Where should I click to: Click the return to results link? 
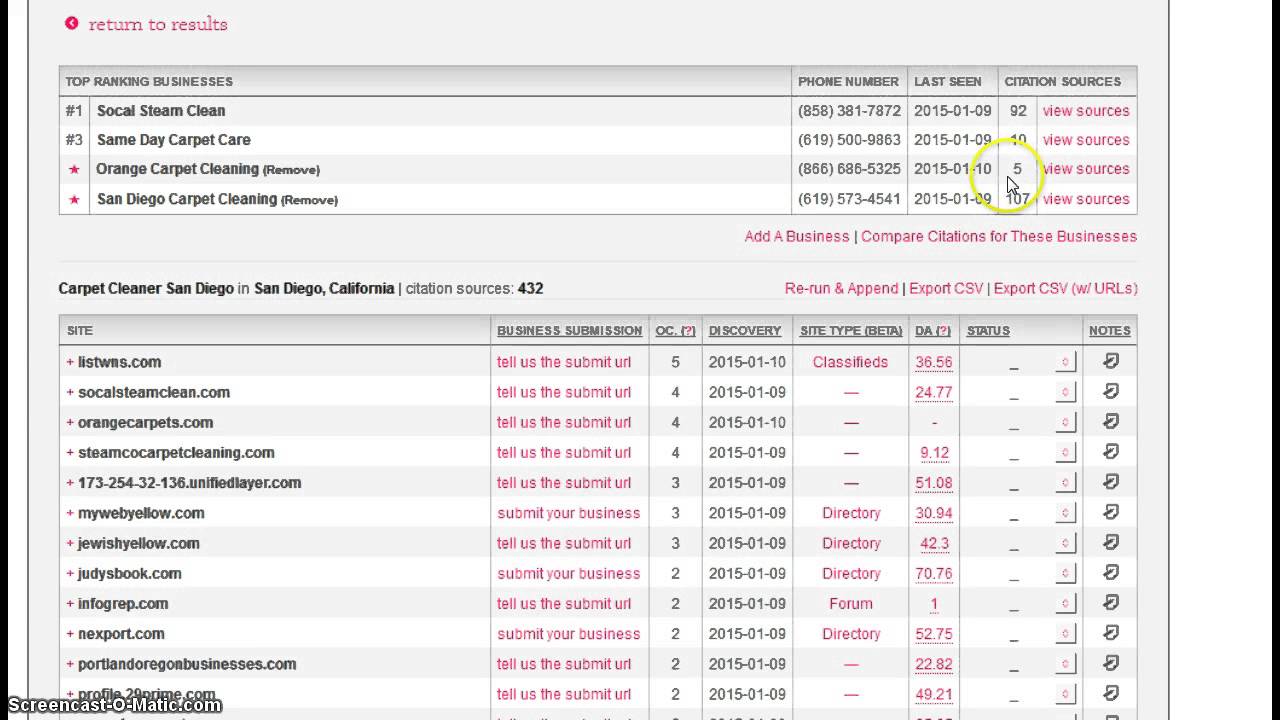click(158, 24)
